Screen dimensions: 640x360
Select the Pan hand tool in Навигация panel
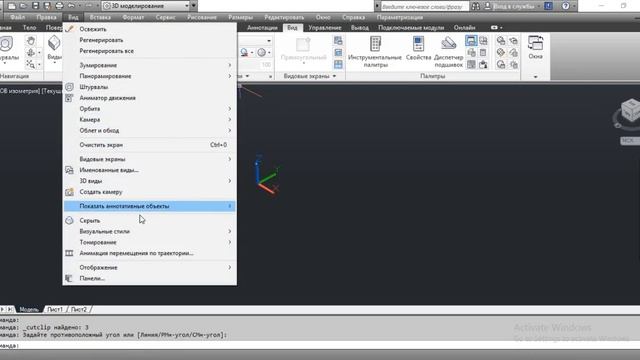tap(31, 40)
